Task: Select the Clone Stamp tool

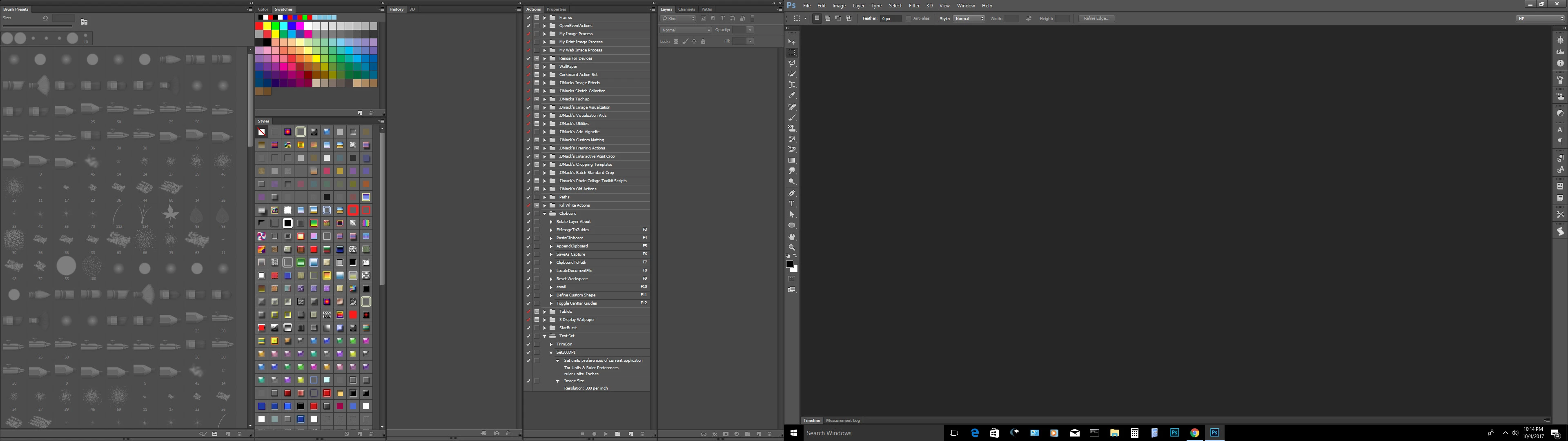Action: [x=792, y=129]
